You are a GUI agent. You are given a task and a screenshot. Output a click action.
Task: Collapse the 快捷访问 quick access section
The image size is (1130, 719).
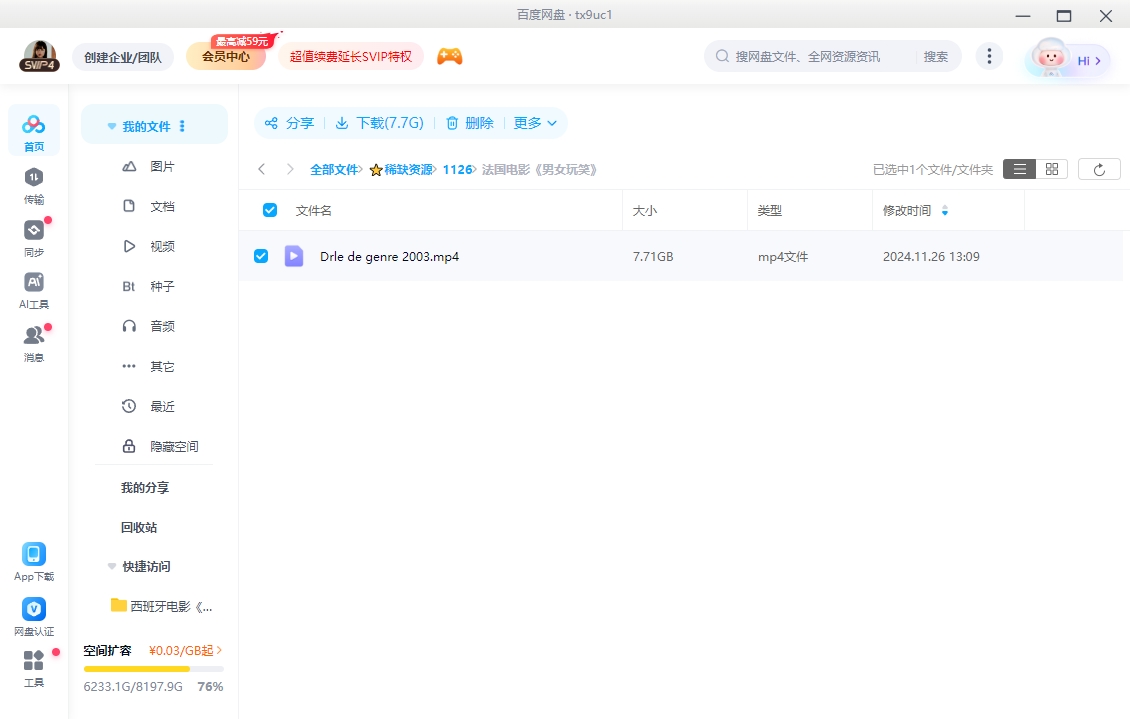[x=112, y=566]
